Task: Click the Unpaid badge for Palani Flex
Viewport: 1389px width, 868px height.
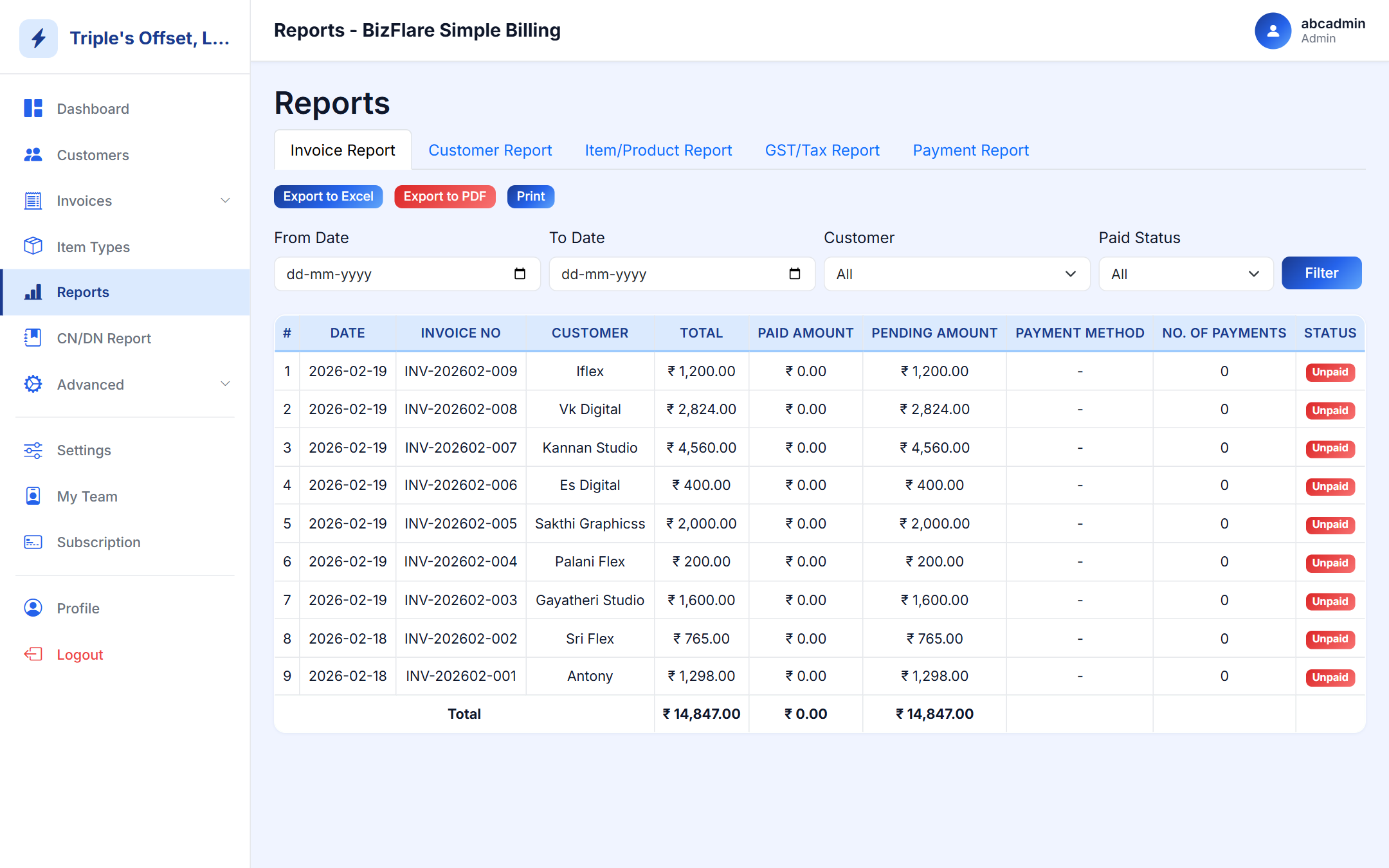Action: point(1330,563)
